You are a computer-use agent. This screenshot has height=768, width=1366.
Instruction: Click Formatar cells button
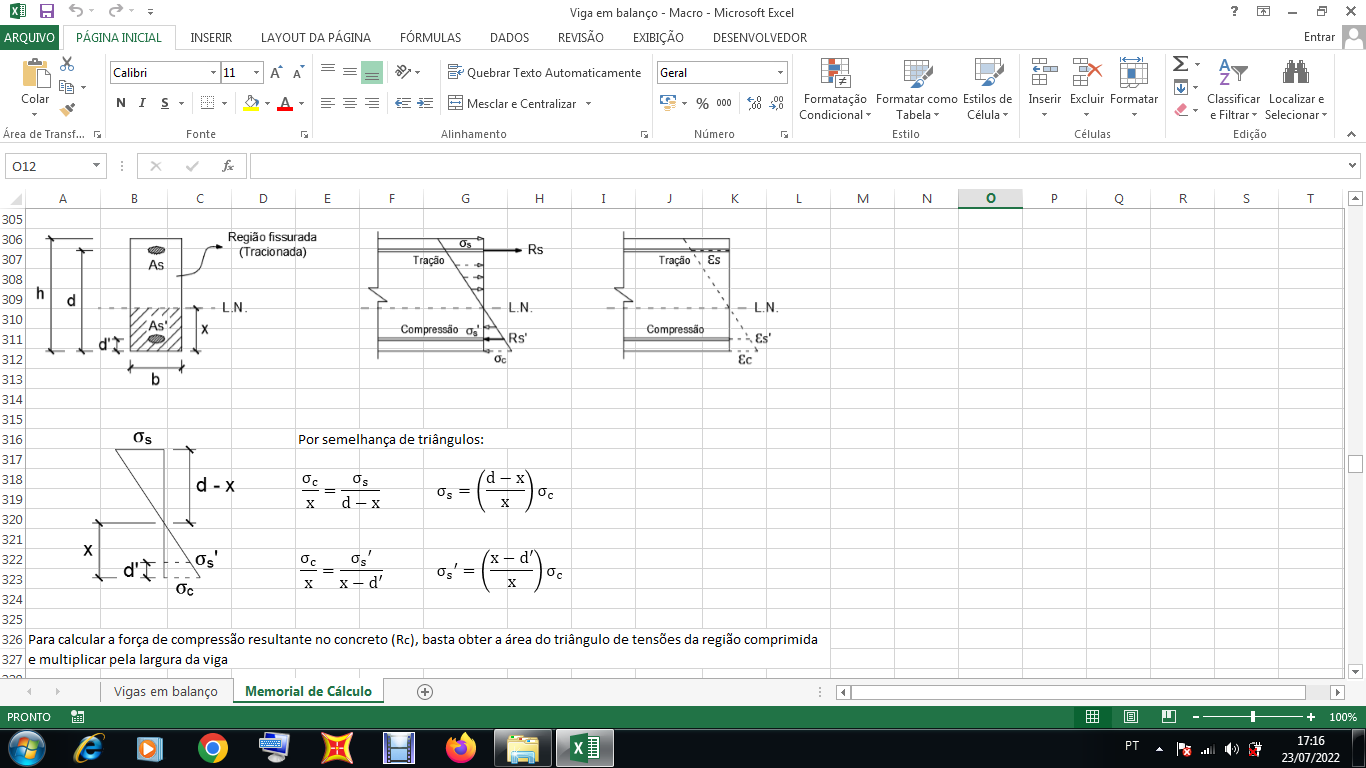(x=1134, y=89)
